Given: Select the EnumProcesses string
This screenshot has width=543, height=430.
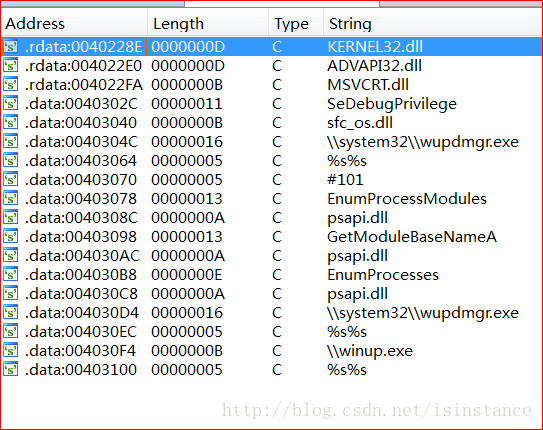Looking at the screenshot, I should (x=383, y=275).
